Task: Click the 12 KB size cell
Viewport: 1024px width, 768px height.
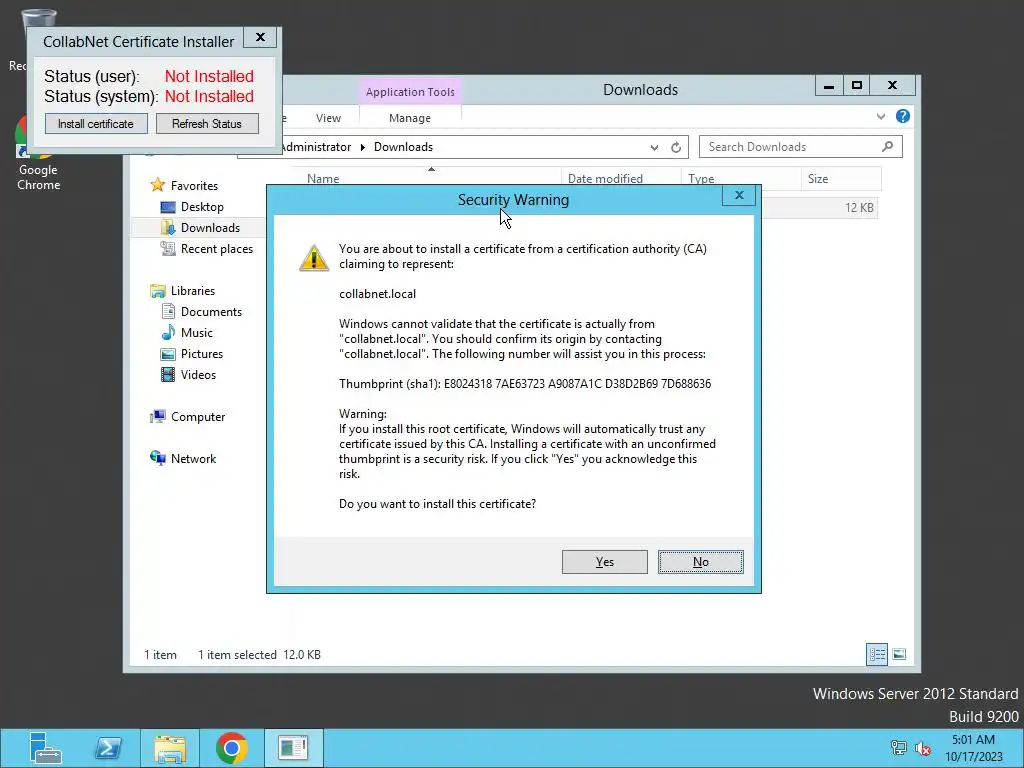Action: pos(859,208)
